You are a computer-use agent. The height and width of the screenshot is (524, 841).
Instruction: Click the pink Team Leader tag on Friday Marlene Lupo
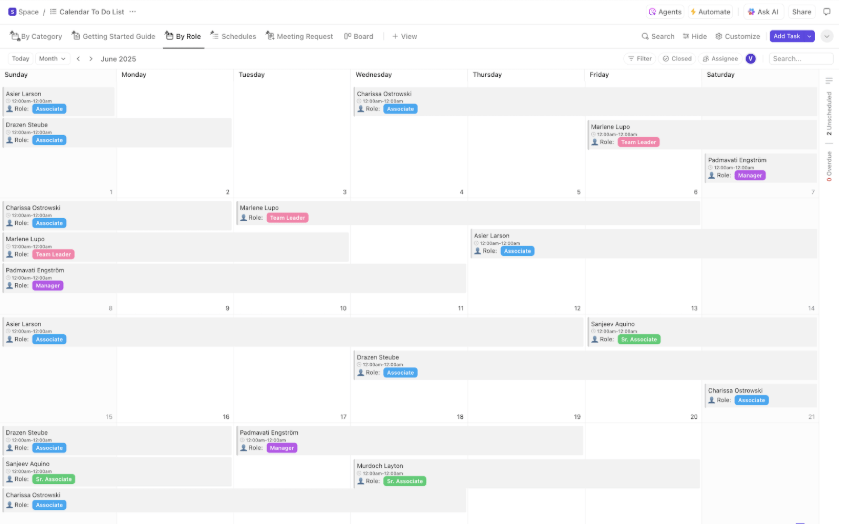(638, 142)
